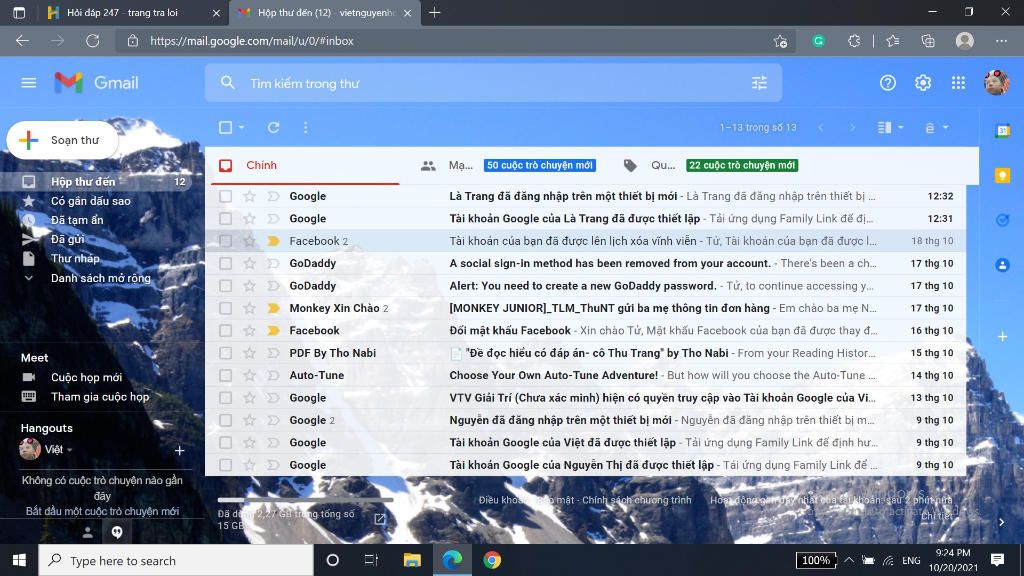Open Chrome from the taskbar
Image resolution: width=1024 pixels, height=576 pixels.
tap(492, 560)
